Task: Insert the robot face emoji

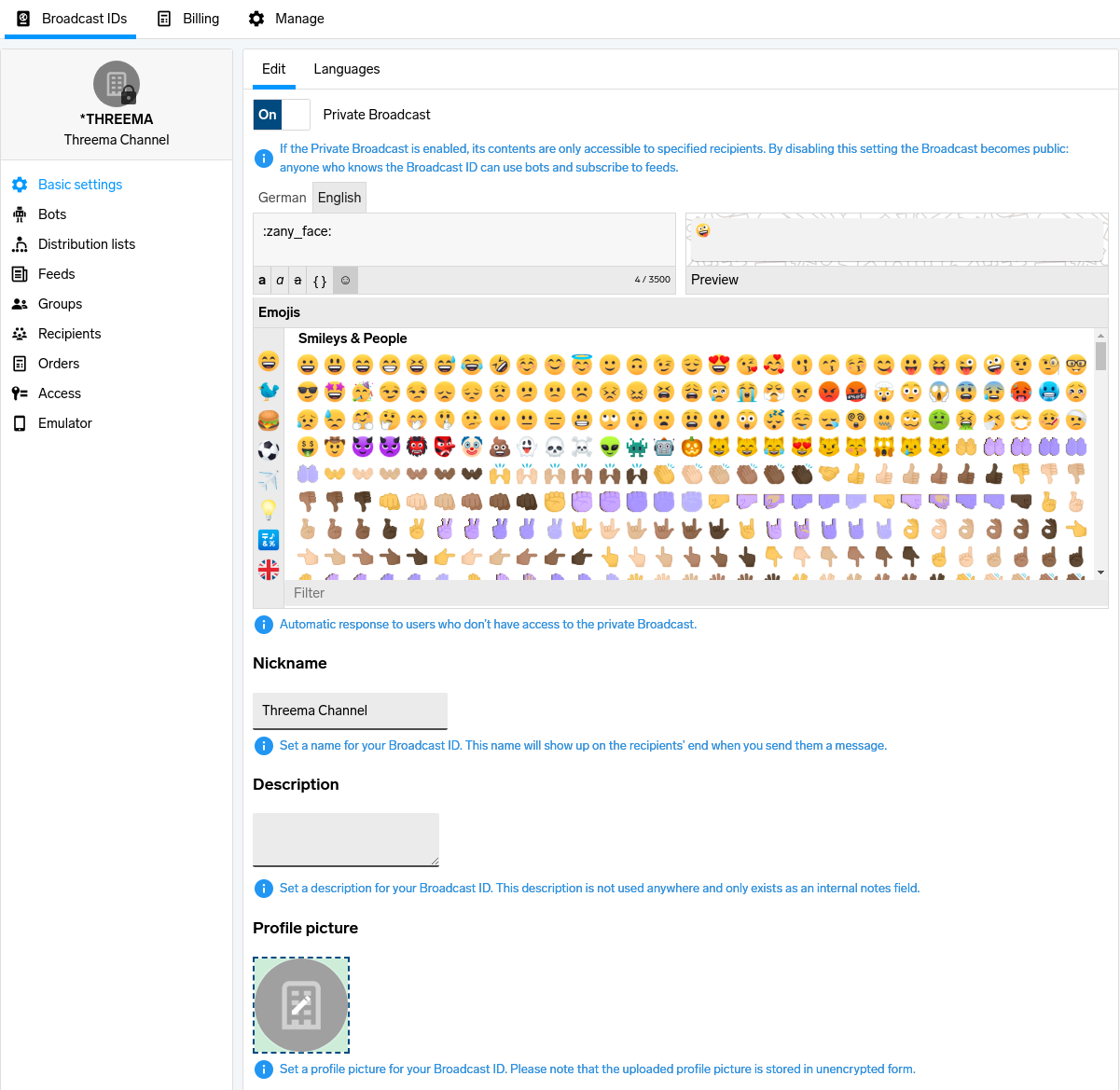Action: pos(664,447)
